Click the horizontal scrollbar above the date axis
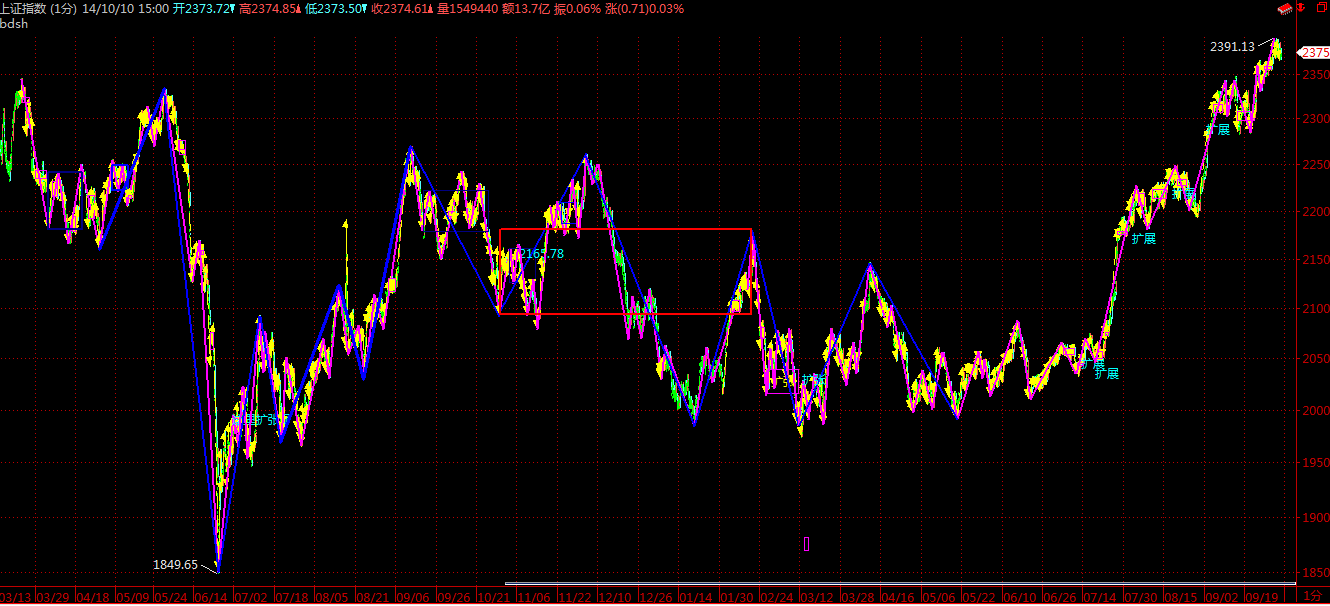 900,583
